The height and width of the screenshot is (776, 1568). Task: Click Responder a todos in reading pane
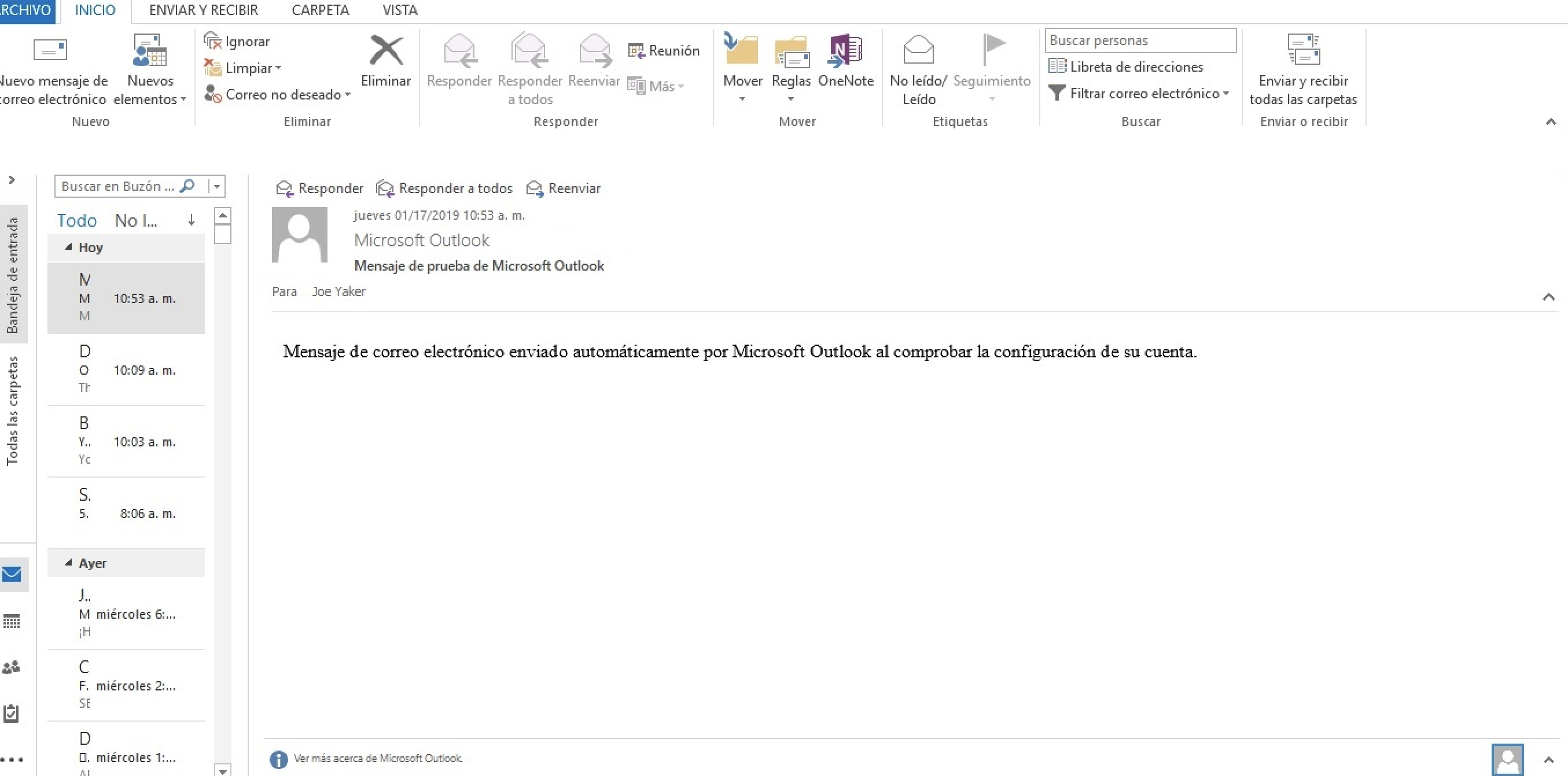click(445, 189)
